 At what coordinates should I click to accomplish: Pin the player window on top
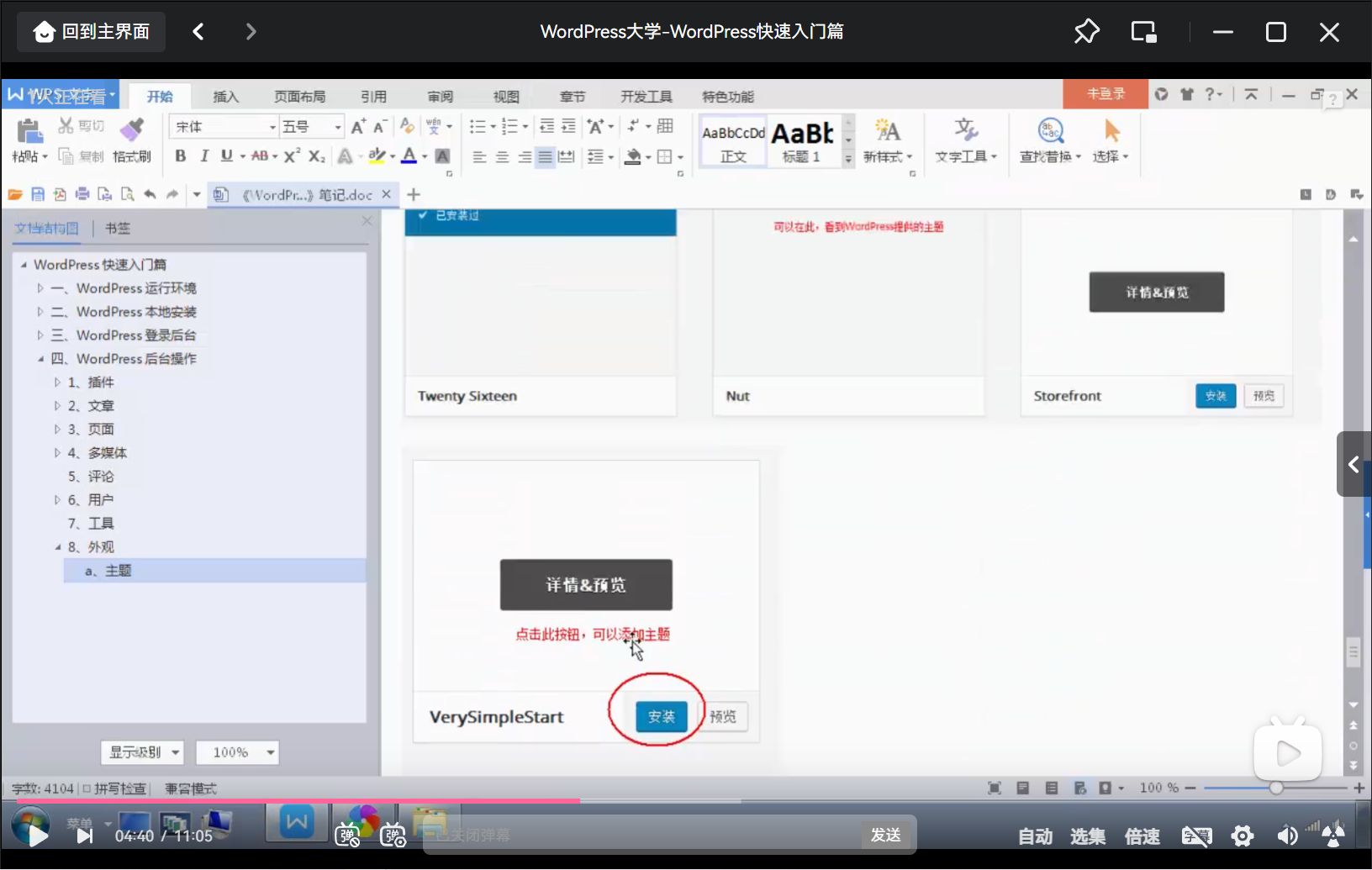[x=1086, y=32]
